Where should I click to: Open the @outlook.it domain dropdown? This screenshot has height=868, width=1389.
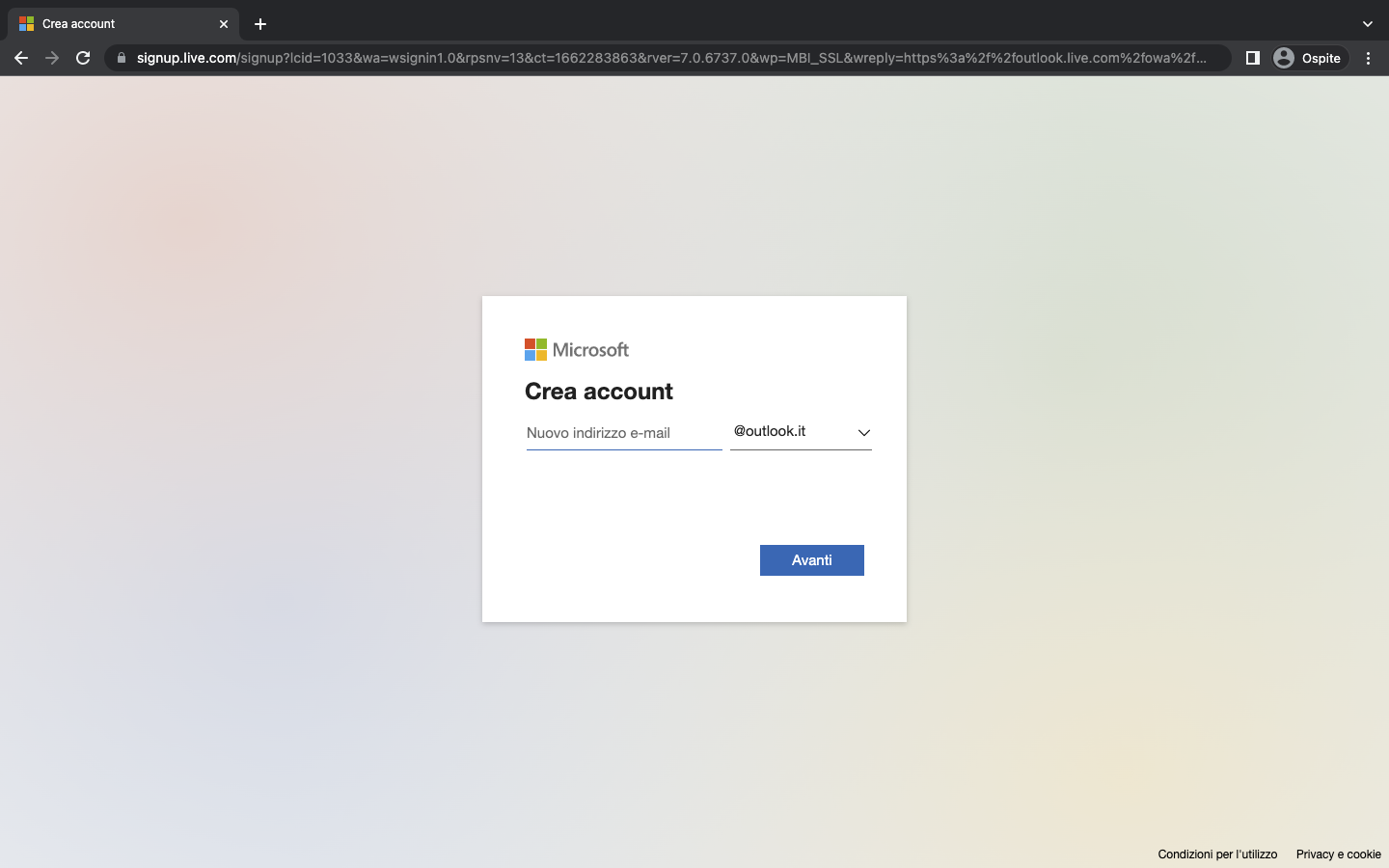click(801, 431)
